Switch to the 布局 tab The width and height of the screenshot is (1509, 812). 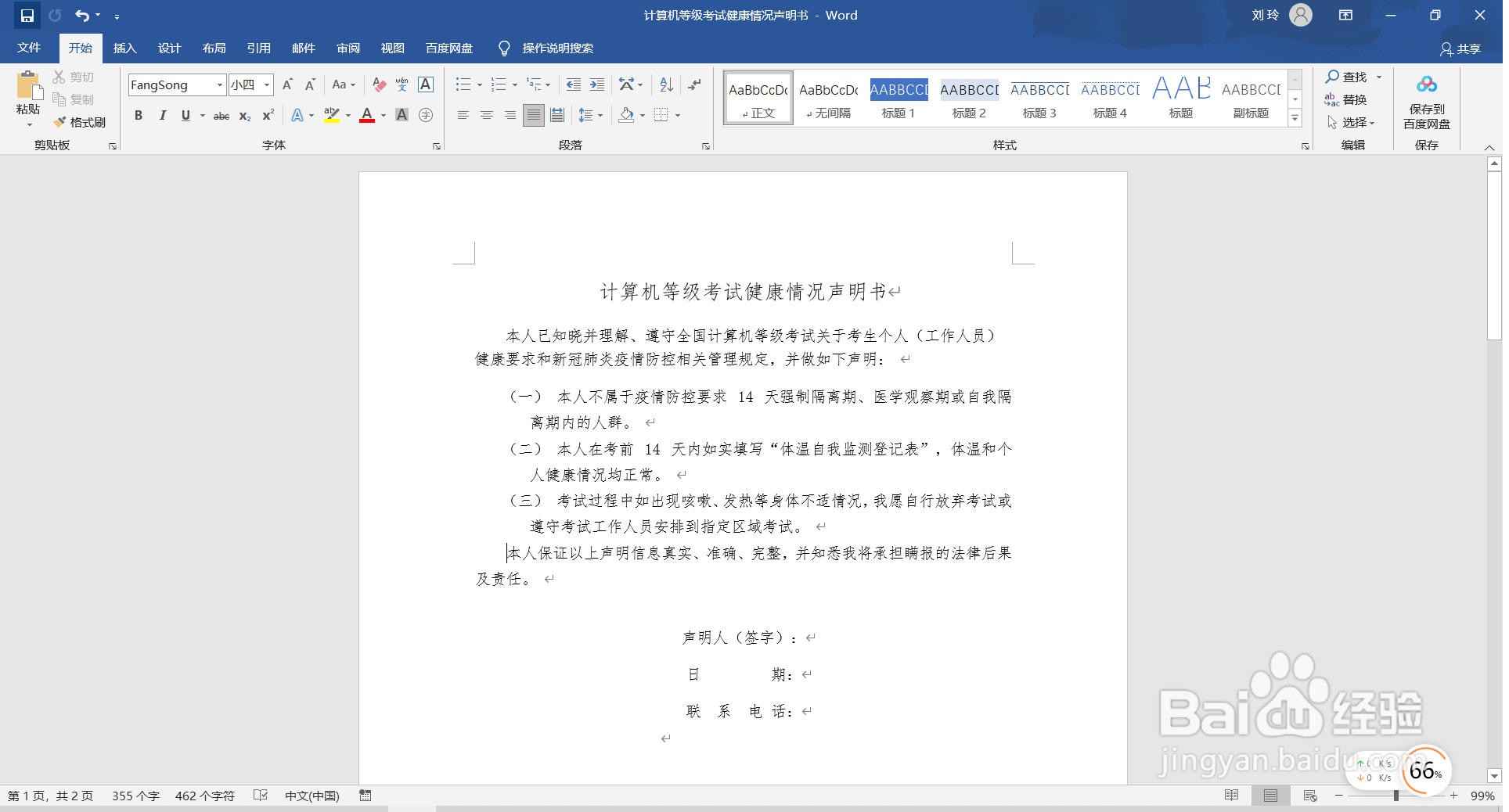point(214,49)
